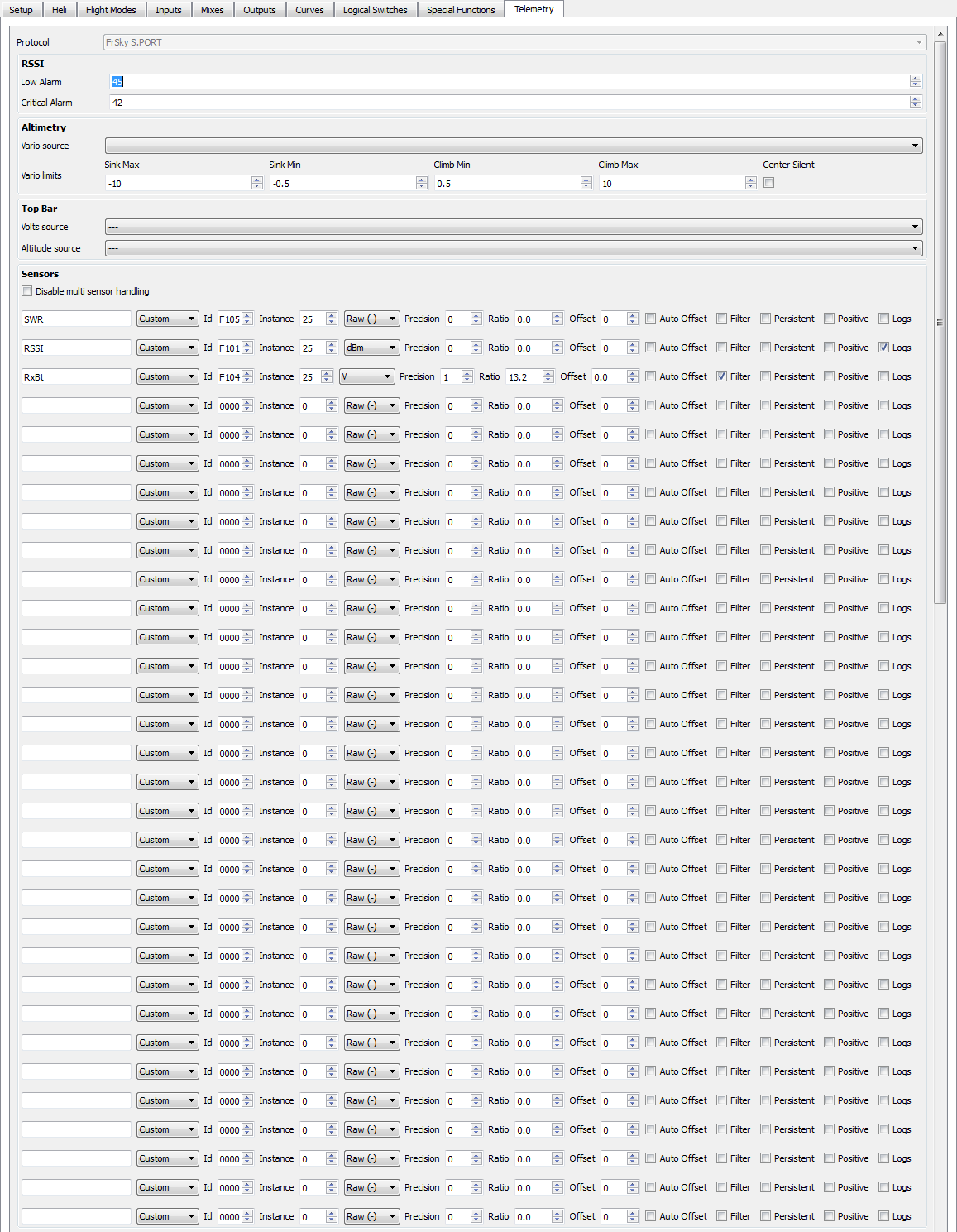Expand the Vario source dropdown
This screenshot has height=1232, width=957.
click(513, 146)
